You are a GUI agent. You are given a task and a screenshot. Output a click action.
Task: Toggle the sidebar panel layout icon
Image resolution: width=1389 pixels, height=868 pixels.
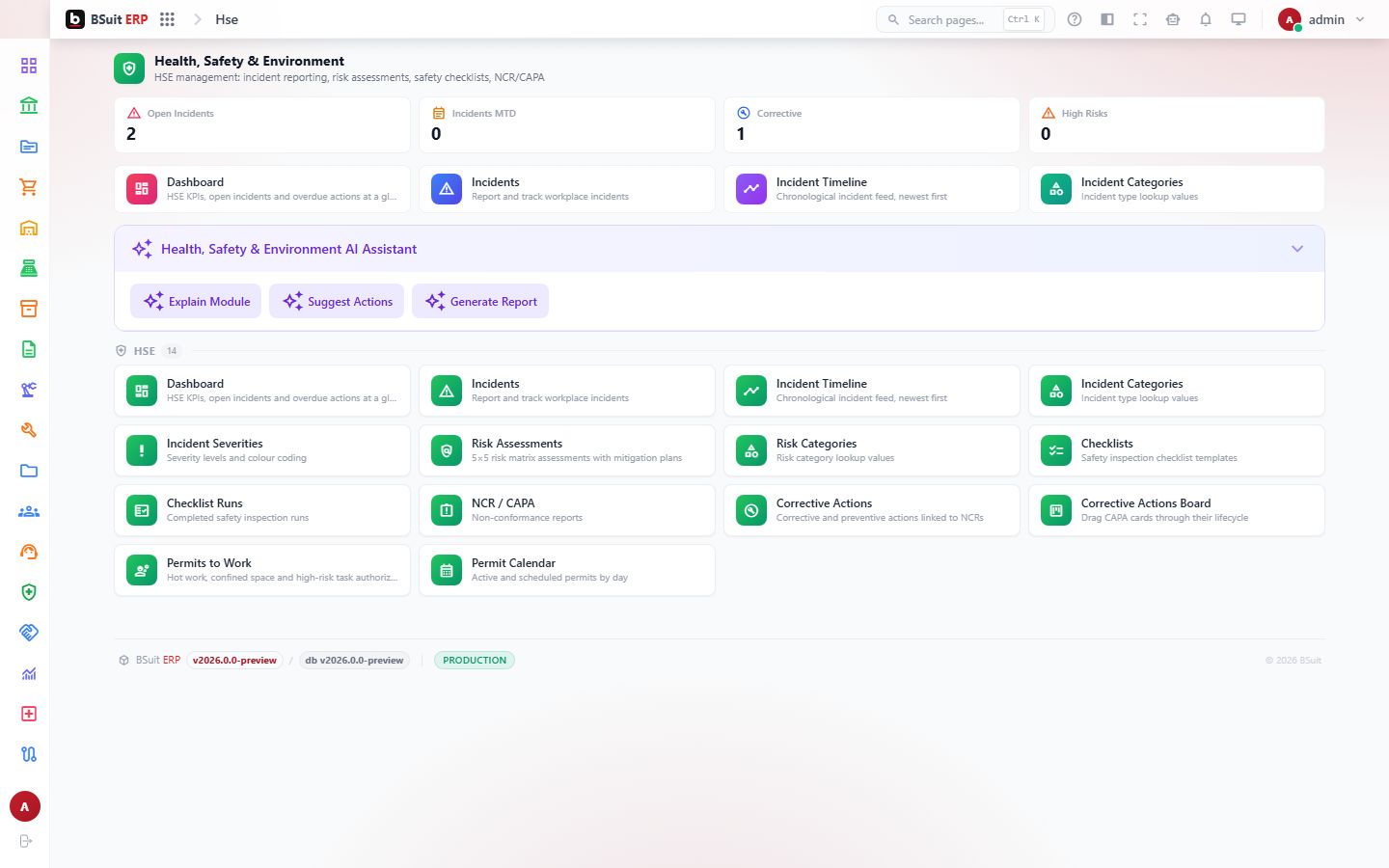point(1107,19)
